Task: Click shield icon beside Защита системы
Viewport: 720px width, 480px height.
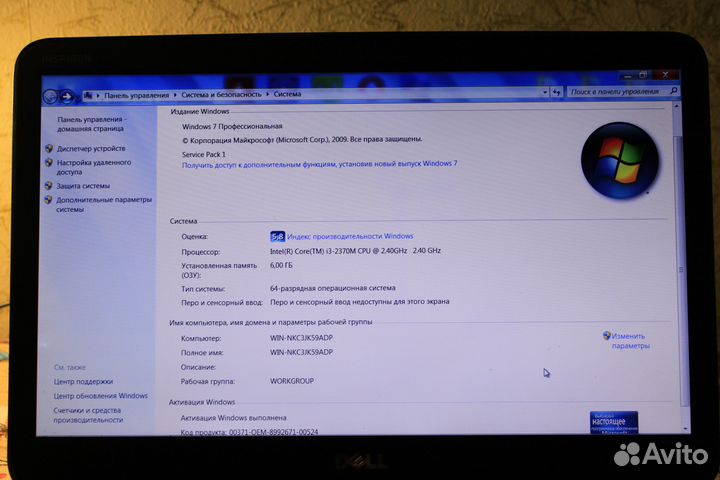Action: 48,186
